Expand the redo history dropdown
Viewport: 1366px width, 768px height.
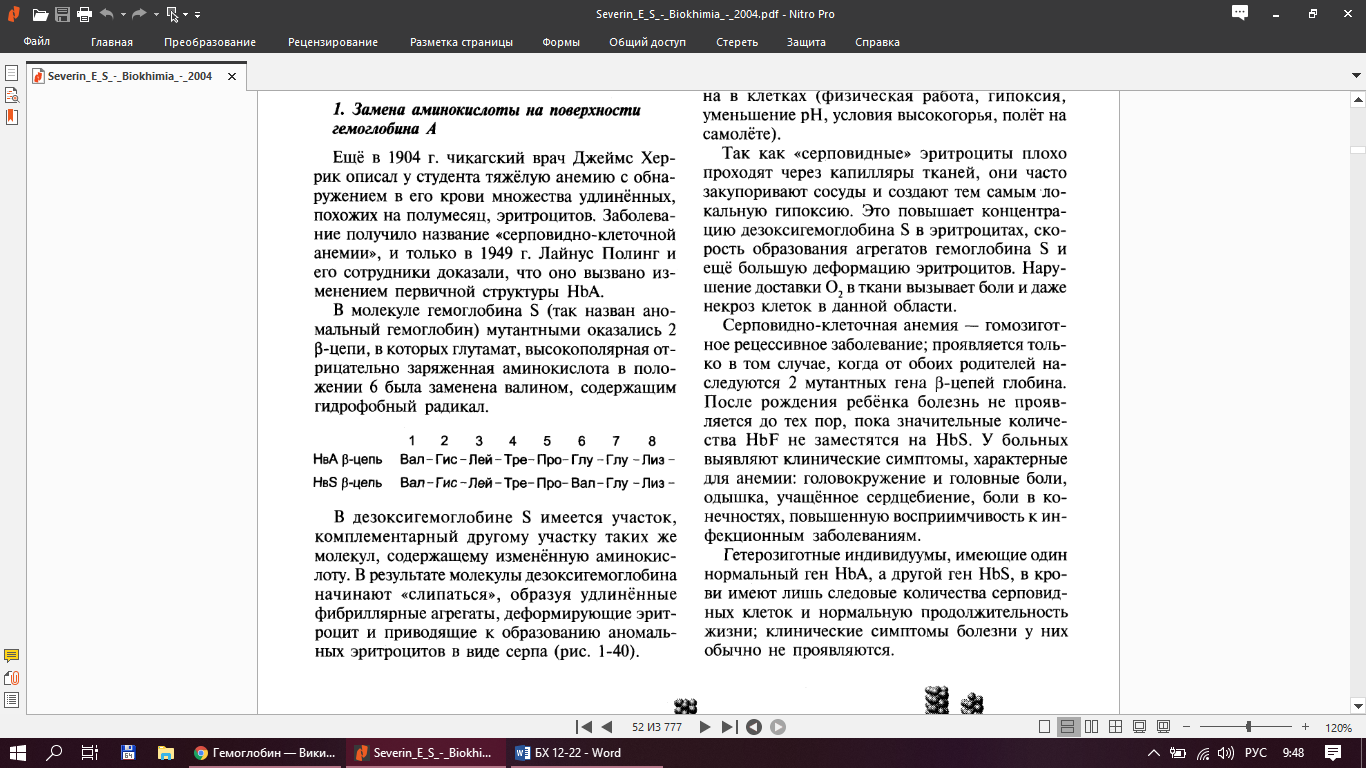tap(154, 15)
